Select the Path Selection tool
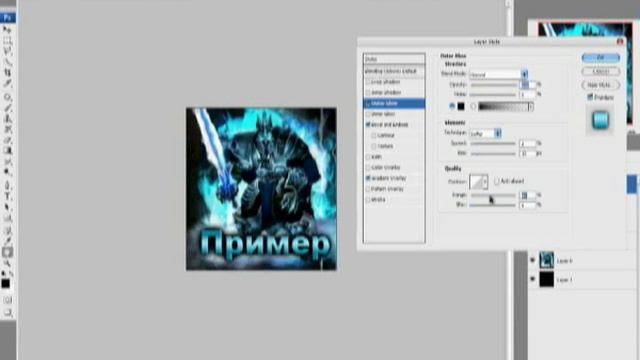Viewport: 640px width, 360px height. (x=7, y=207)
